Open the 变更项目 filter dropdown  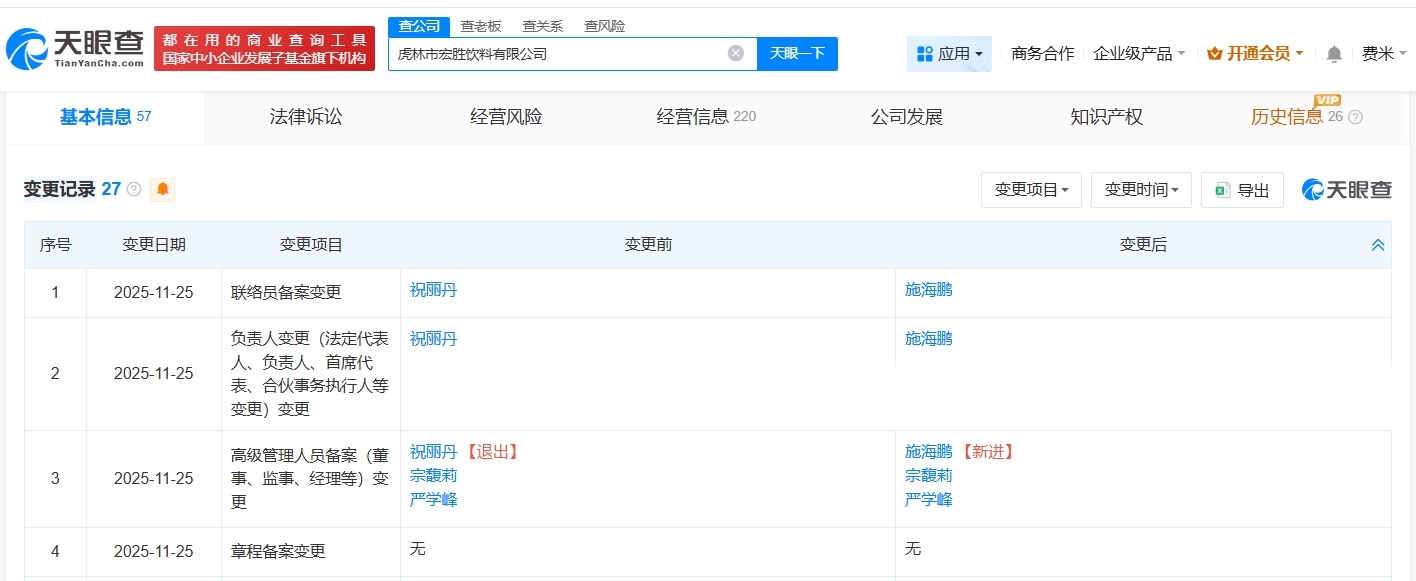click(x=1031, y=189)
